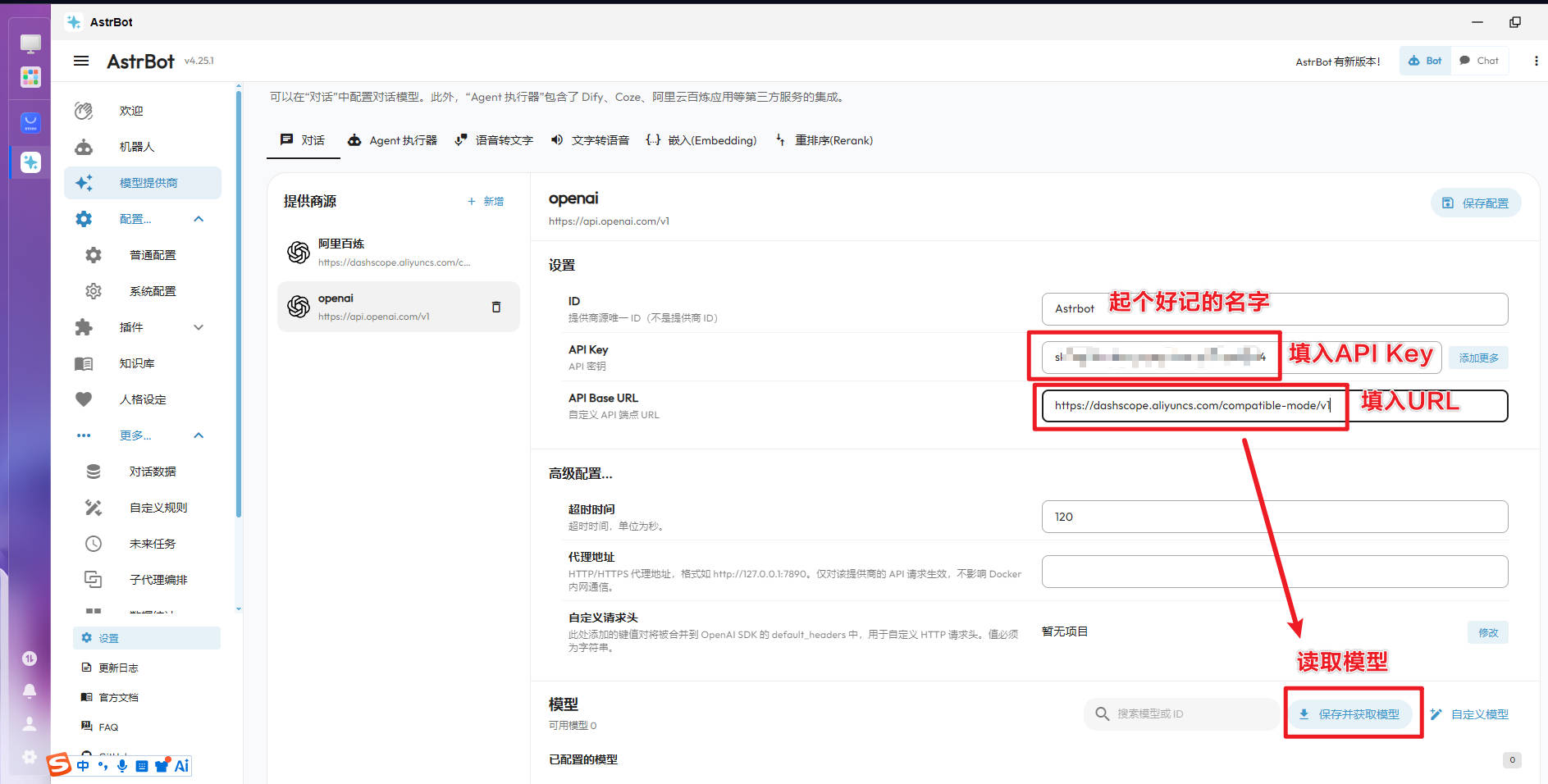This screenshot has height=784, width=1548.
Task: Switch to Bot mode in header
Action: pos(1425,61)
